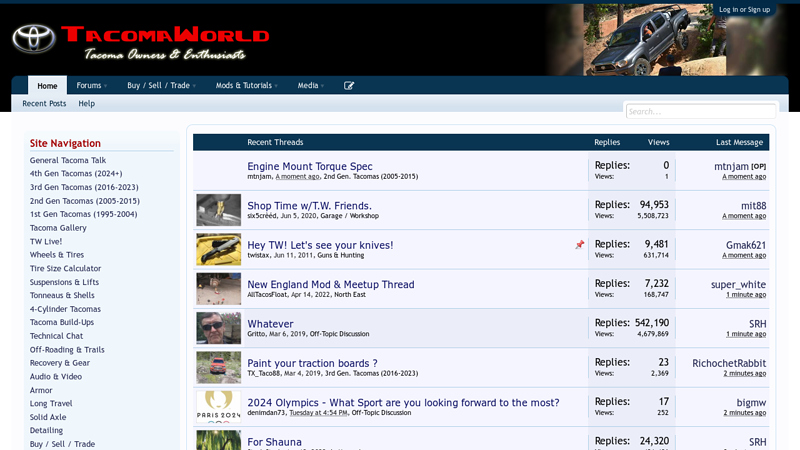This screenshot has height=450, width=800.
Task: Open the new post compose icon
Action: [x=349, y=86]
